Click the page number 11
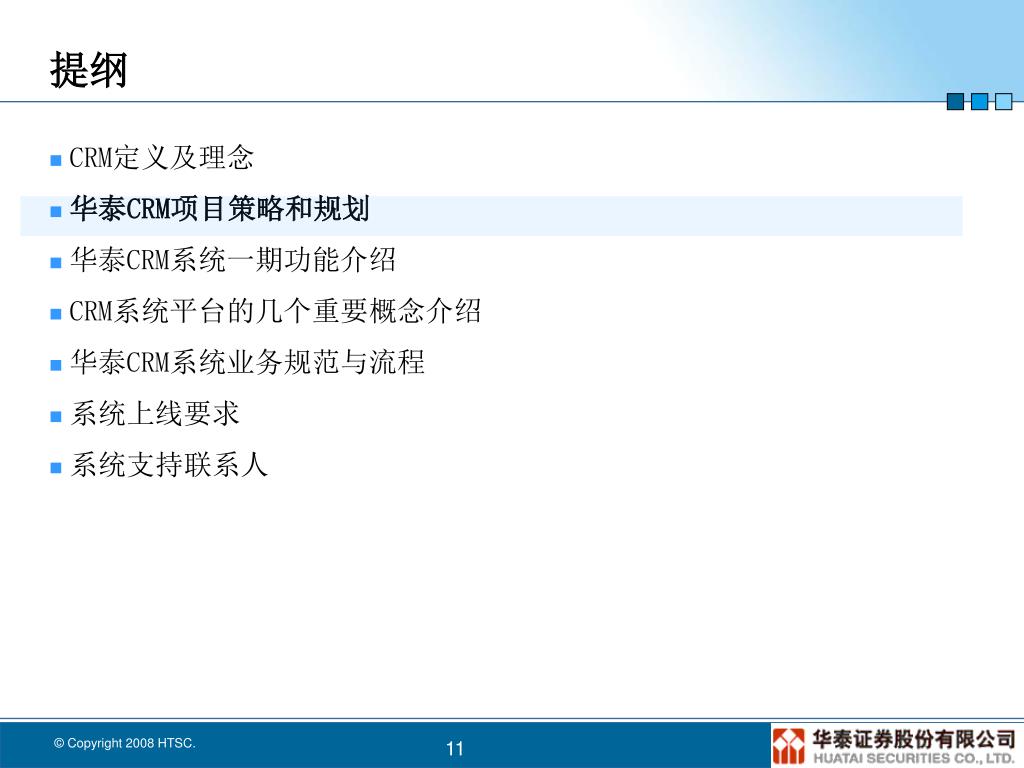The width and height of the screenshot is (1024, 768). tap(455, 748)
